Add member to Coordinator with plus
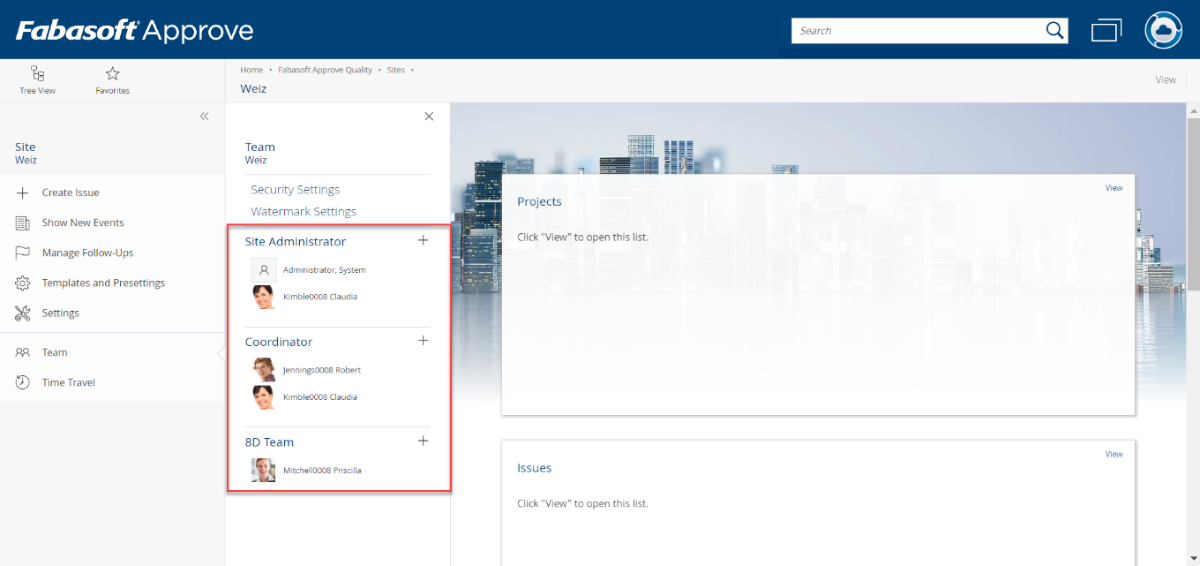 (423, 340)
